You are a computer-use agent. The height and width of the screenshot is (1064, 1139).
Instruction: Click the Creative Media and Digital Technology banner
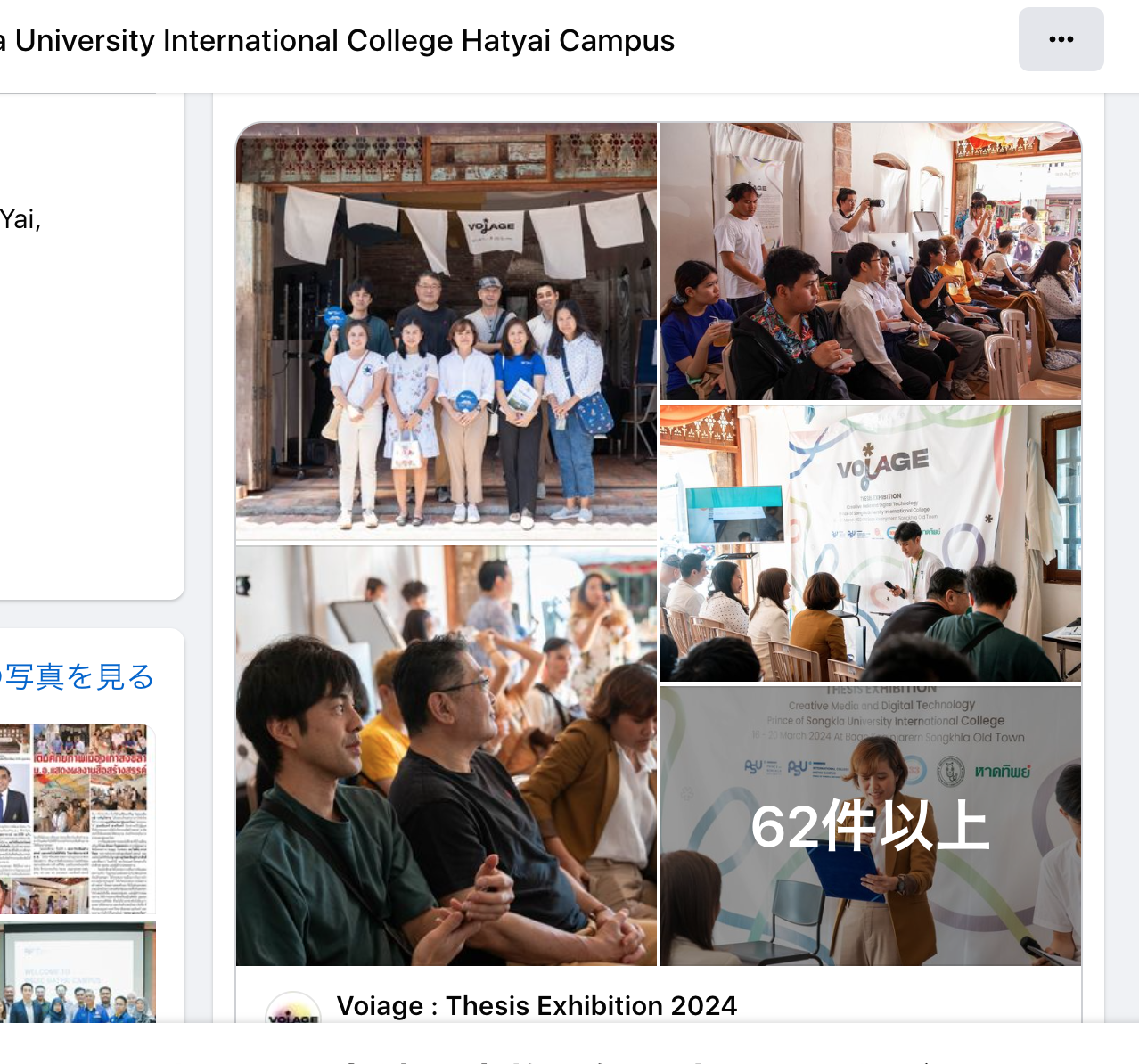pyautogui.click(x=881, y=705)
